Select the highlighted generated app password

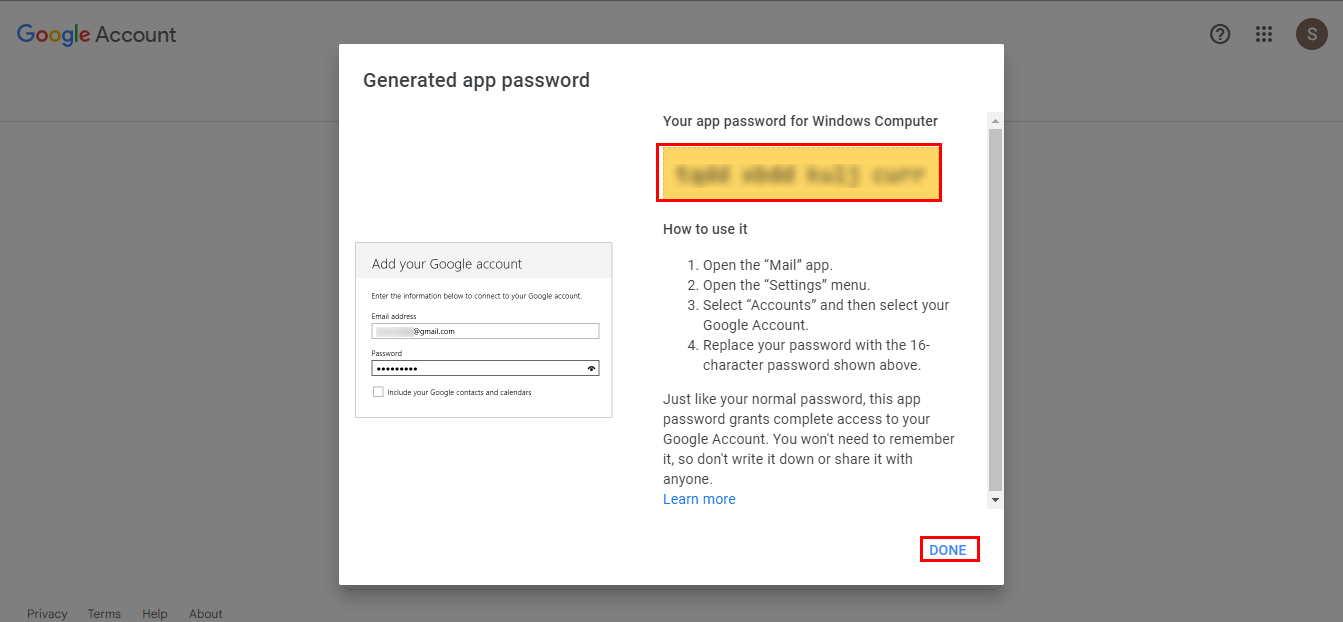click(798, 172)
